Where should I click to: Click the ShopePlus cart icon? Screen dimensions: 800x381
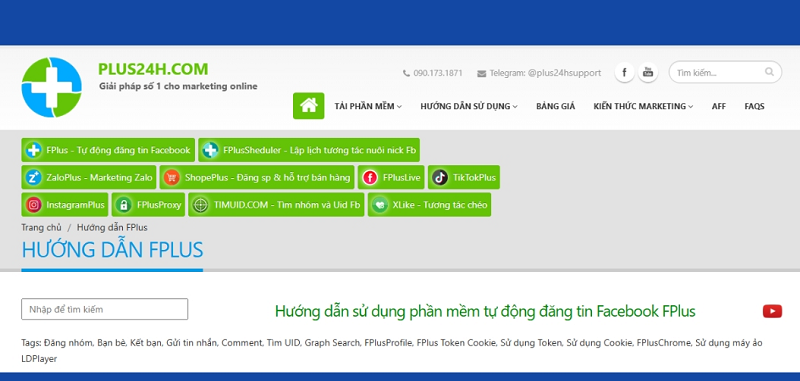click(172, 177)
